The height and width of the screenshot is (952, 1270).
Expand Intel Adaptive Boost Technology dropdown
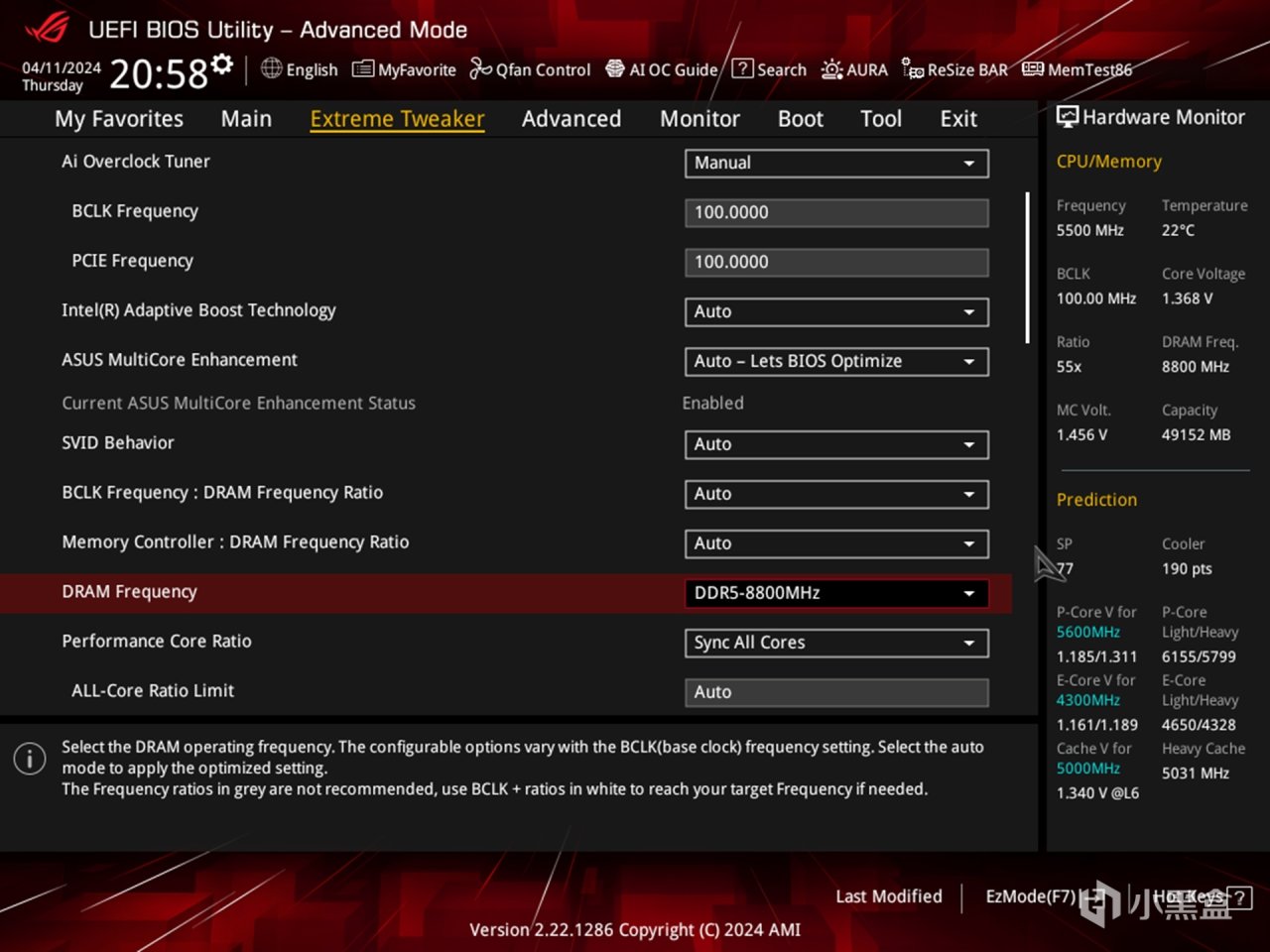pyautogui.click(x=836, y=311)
